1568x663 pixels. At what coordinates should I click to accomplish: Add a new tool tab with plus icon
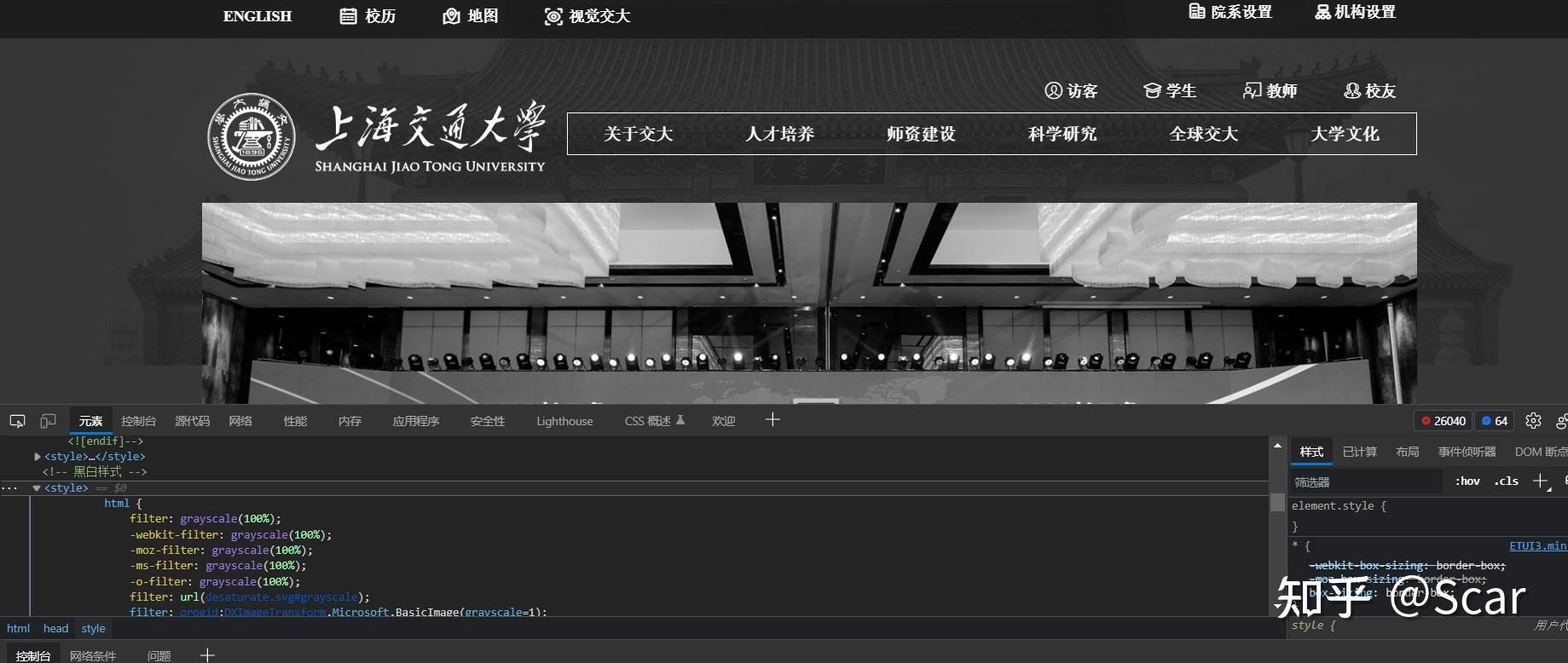[772, 419]
